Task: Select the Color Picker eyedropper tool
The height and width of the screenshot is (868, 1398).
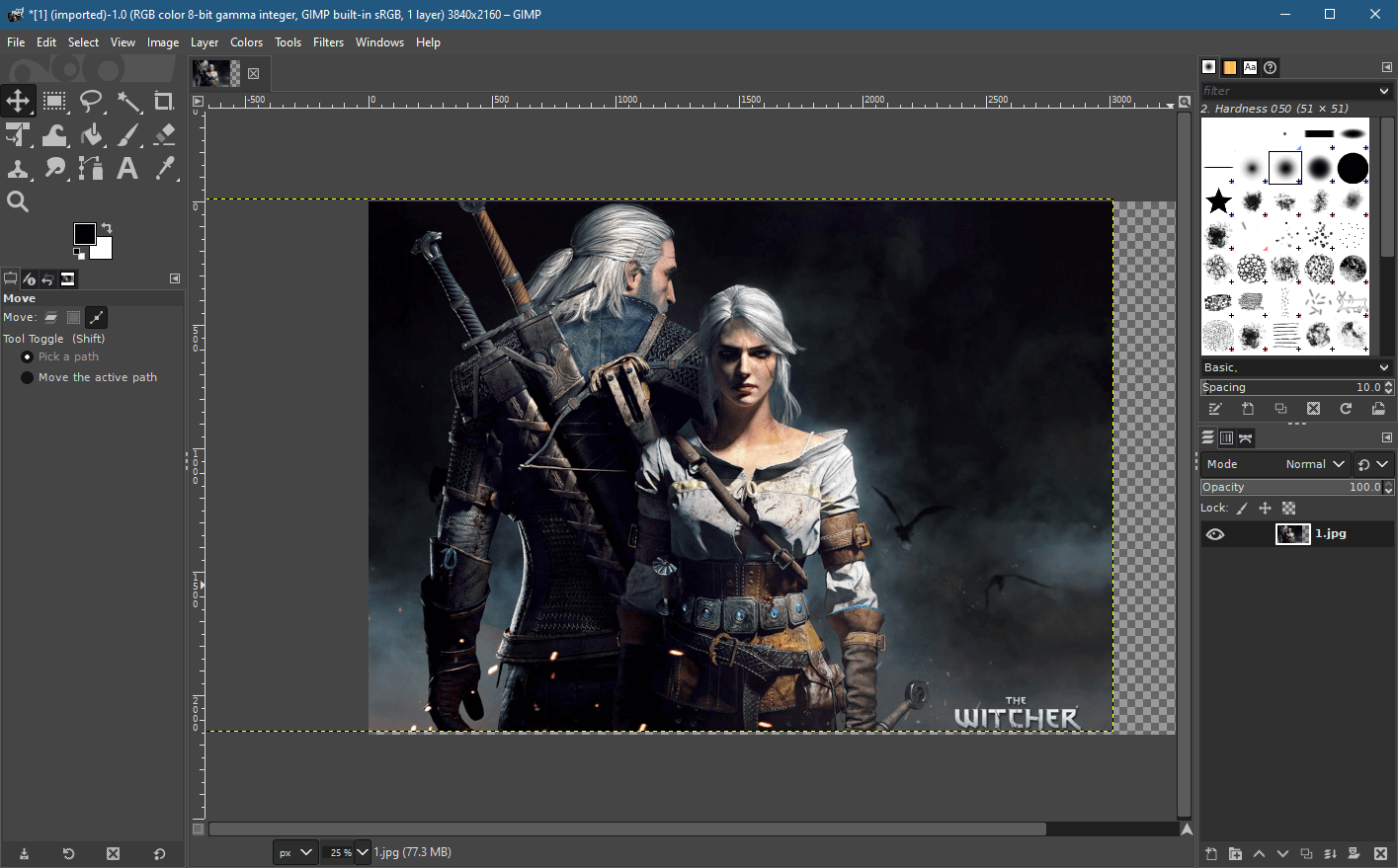Action: tap(164, 168)
